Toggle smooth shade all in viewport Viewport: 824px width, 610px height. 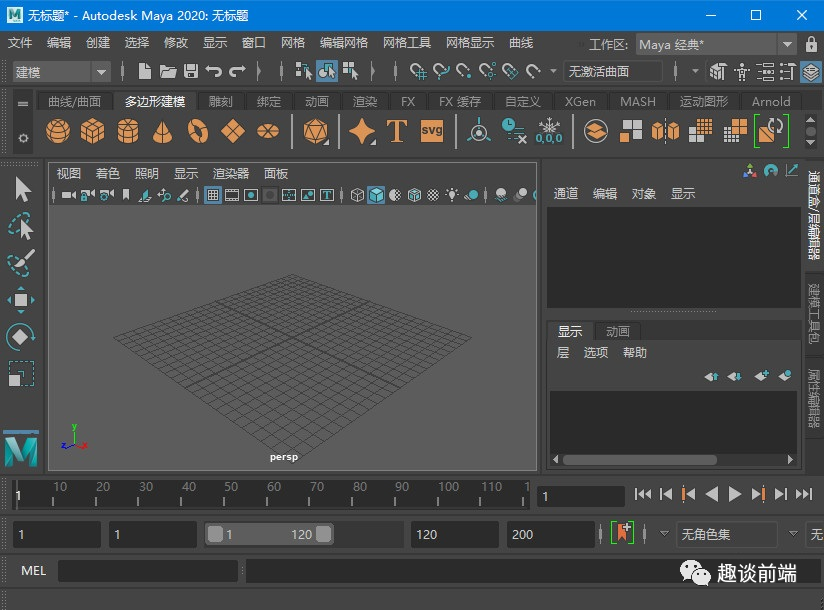click(376, 195)
